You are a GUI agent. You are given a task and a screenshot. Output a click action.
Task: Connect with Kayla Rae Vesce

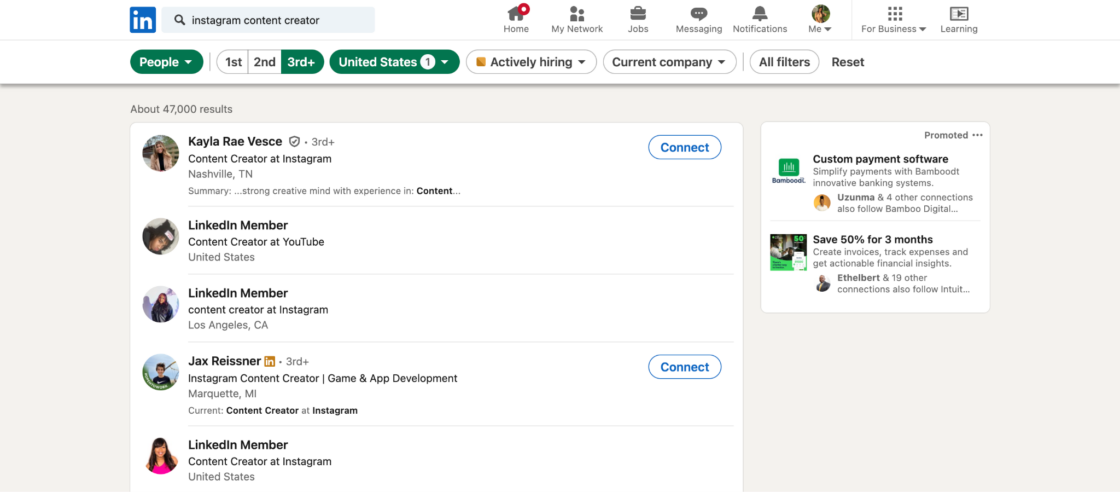click(x=684, y=147)
